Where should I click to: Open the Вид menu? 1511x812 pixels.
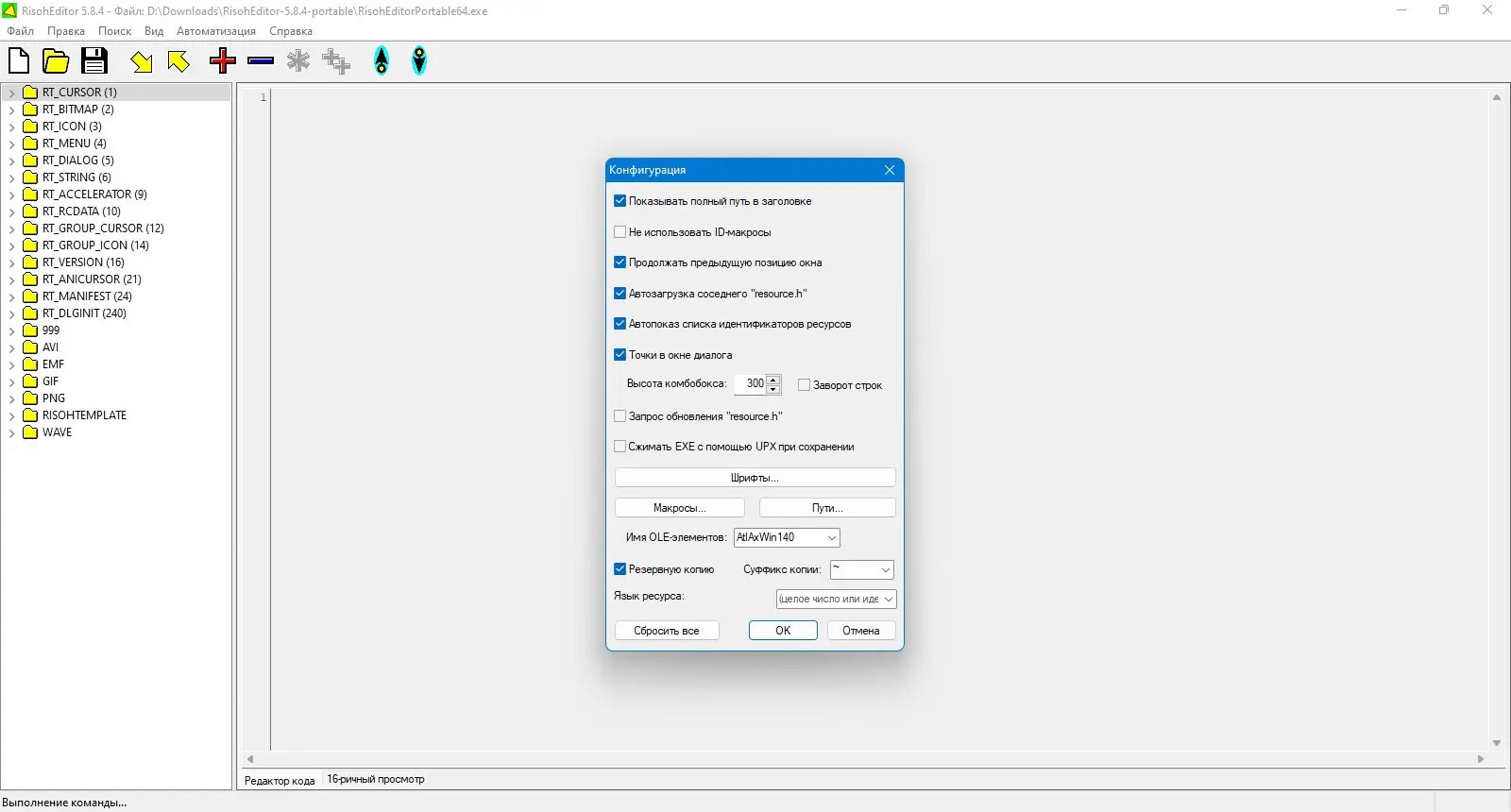154,31
